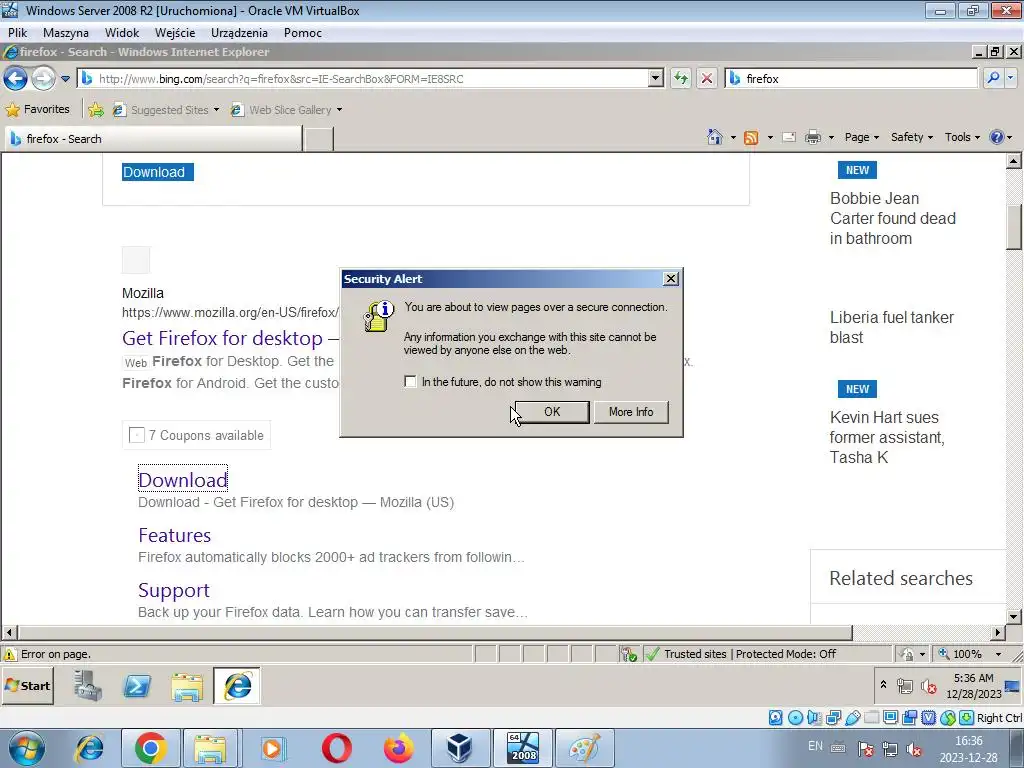This screenshot has height=768, width=1024.
Task: Open the Wejście menu
Action: click(x=174, y=33)
